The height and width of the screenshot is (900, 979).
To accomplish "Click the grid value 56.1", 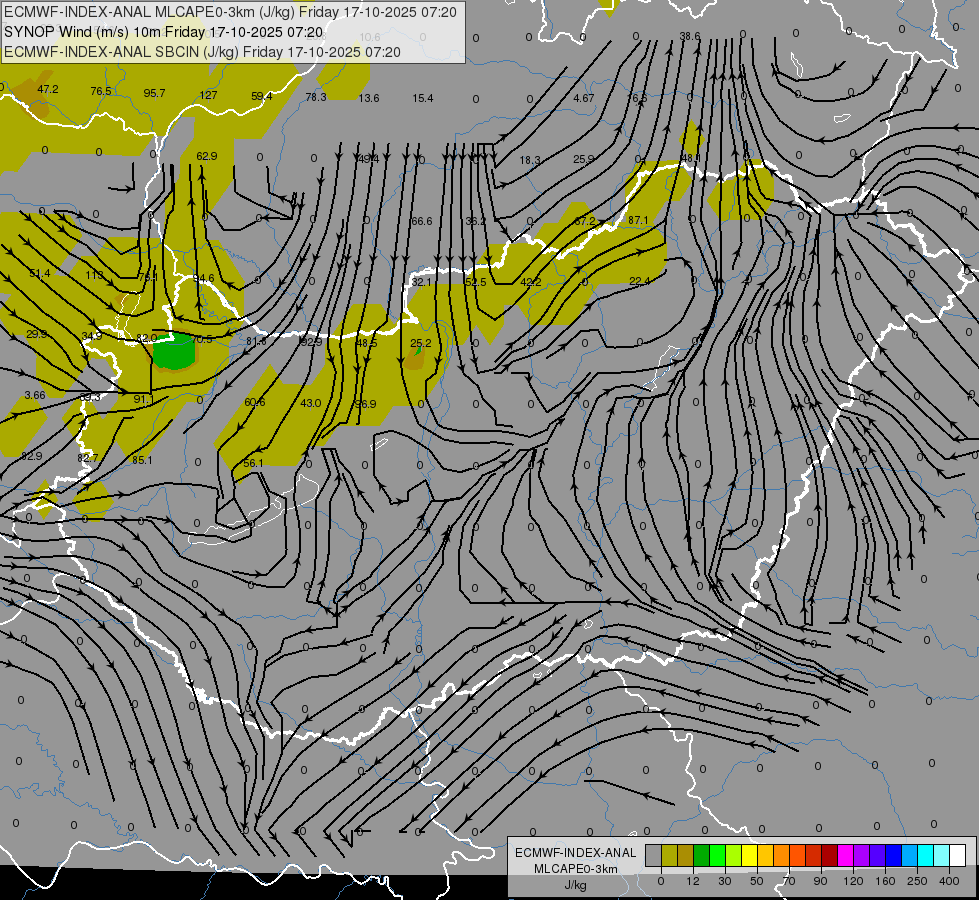I will 253,463.
